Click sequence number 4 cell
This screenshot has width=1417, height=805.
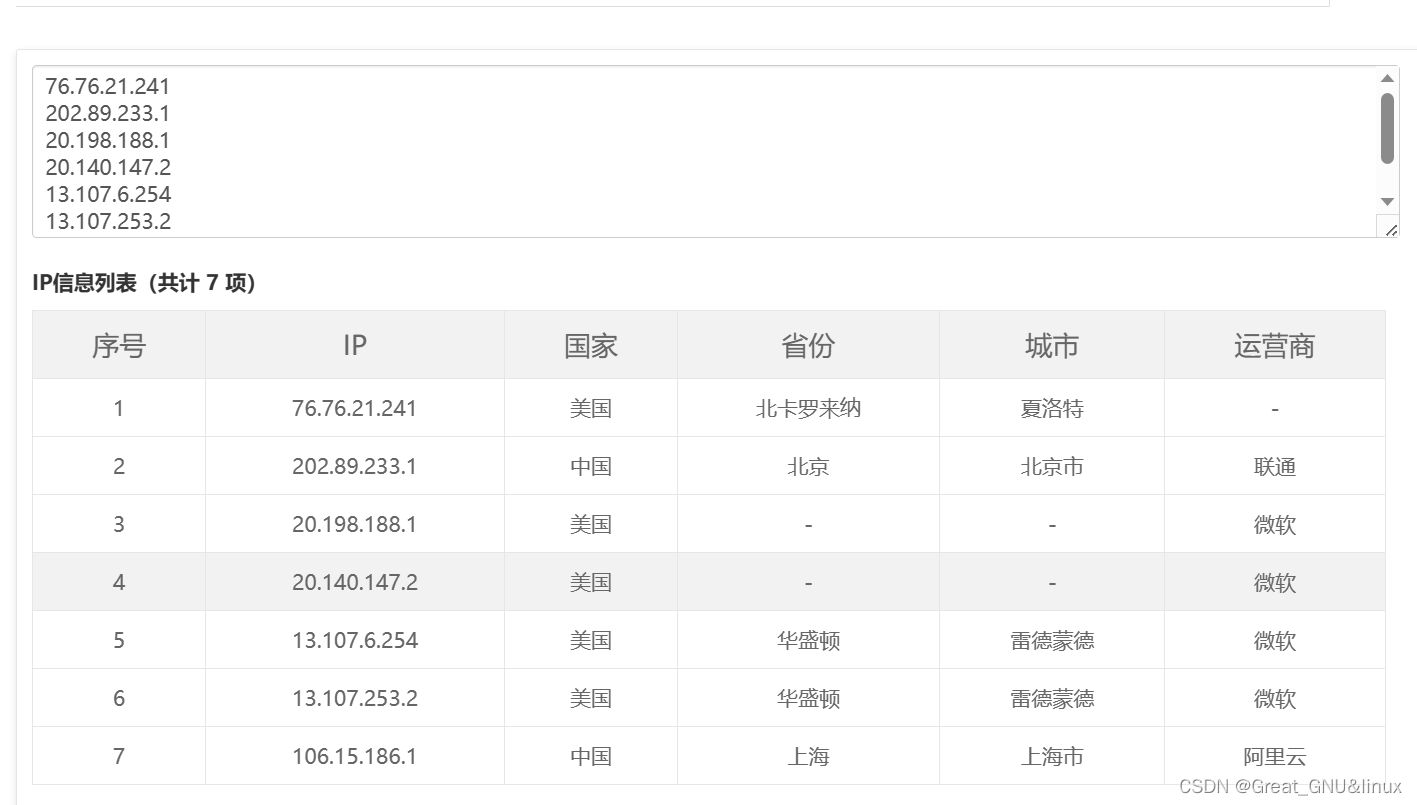click(x=119, y=582)
